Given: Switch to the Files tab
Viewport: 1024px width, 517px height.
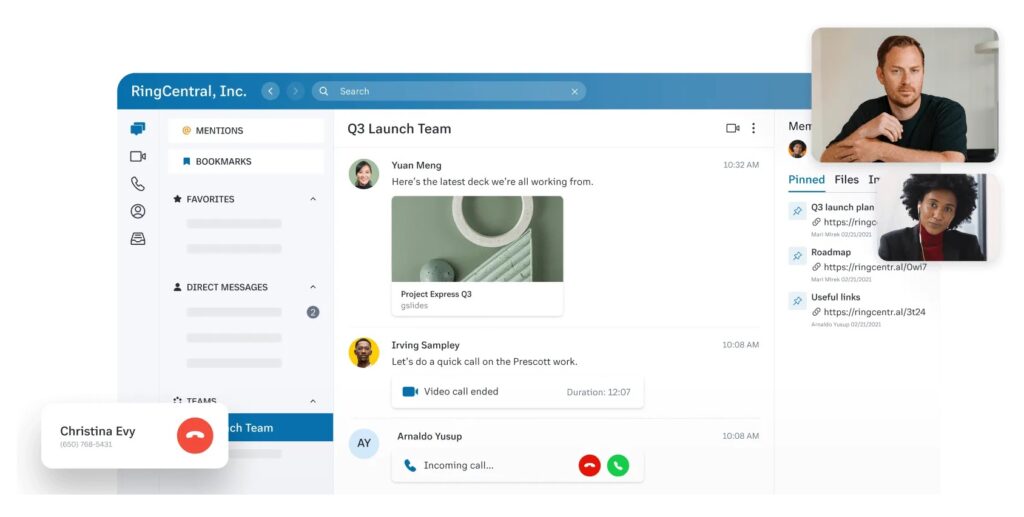Looking at the screenshot, I should (846, 180).
